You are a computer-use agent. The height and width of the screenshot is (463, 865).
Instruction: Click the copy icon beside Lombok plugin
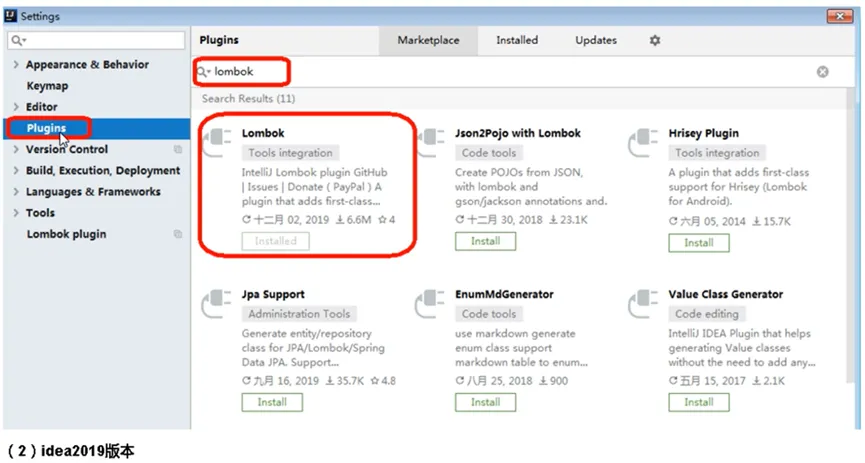click(x=178, y=234)
